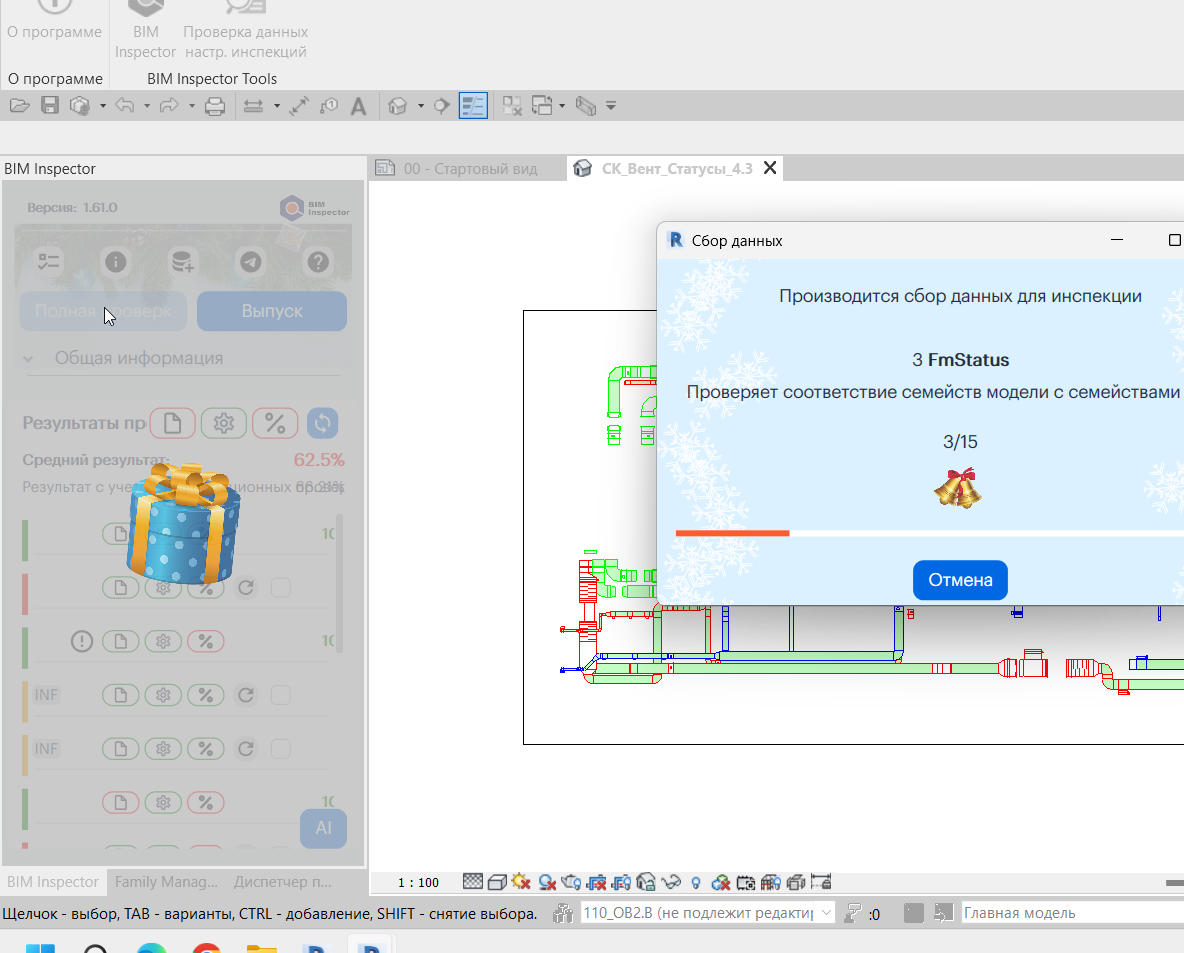
Task: Click the question mark help icon
Action: [318, 262]
